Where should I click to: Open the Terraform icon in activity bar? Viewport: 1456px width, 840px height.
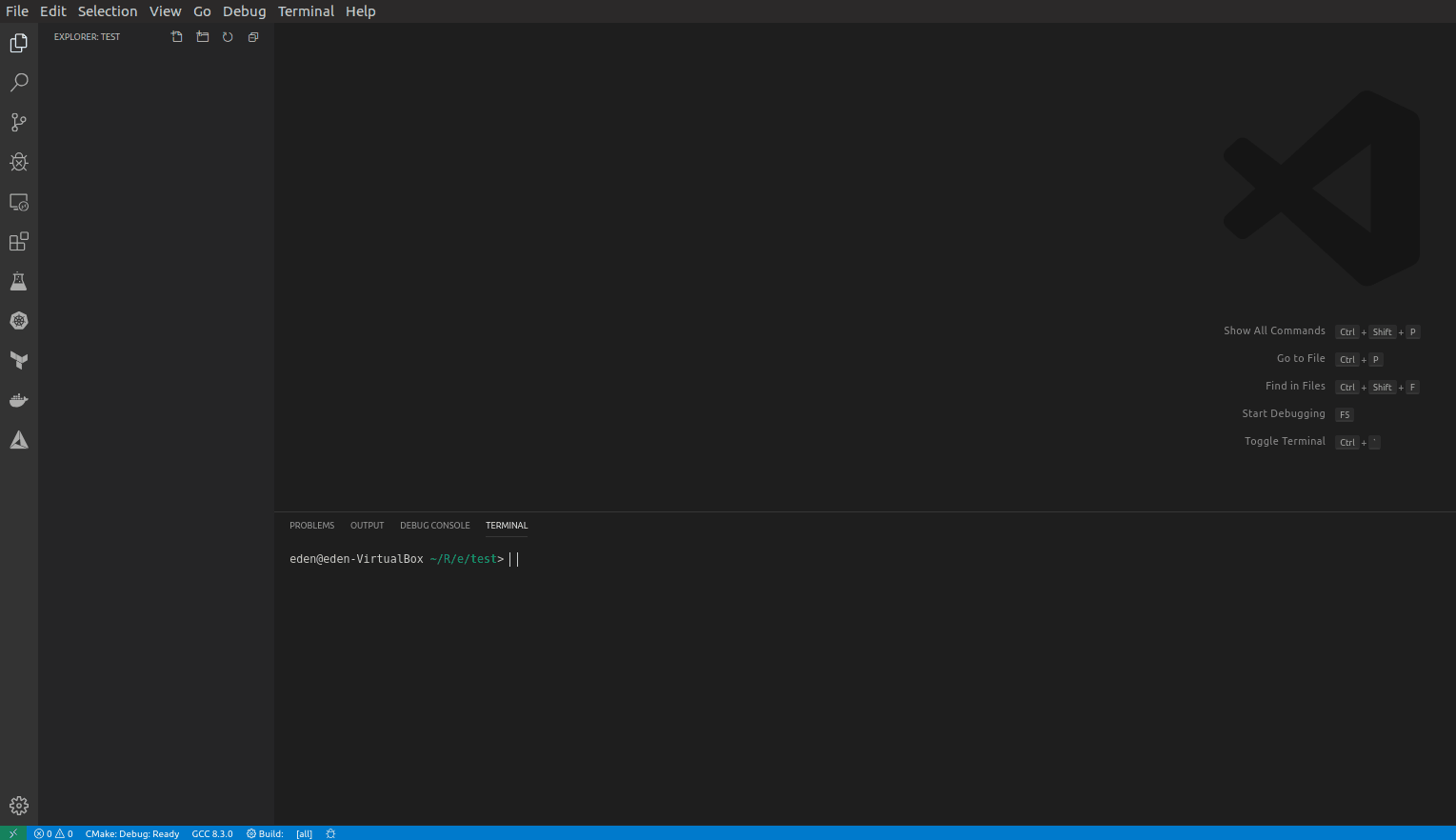tap(18, 360)
